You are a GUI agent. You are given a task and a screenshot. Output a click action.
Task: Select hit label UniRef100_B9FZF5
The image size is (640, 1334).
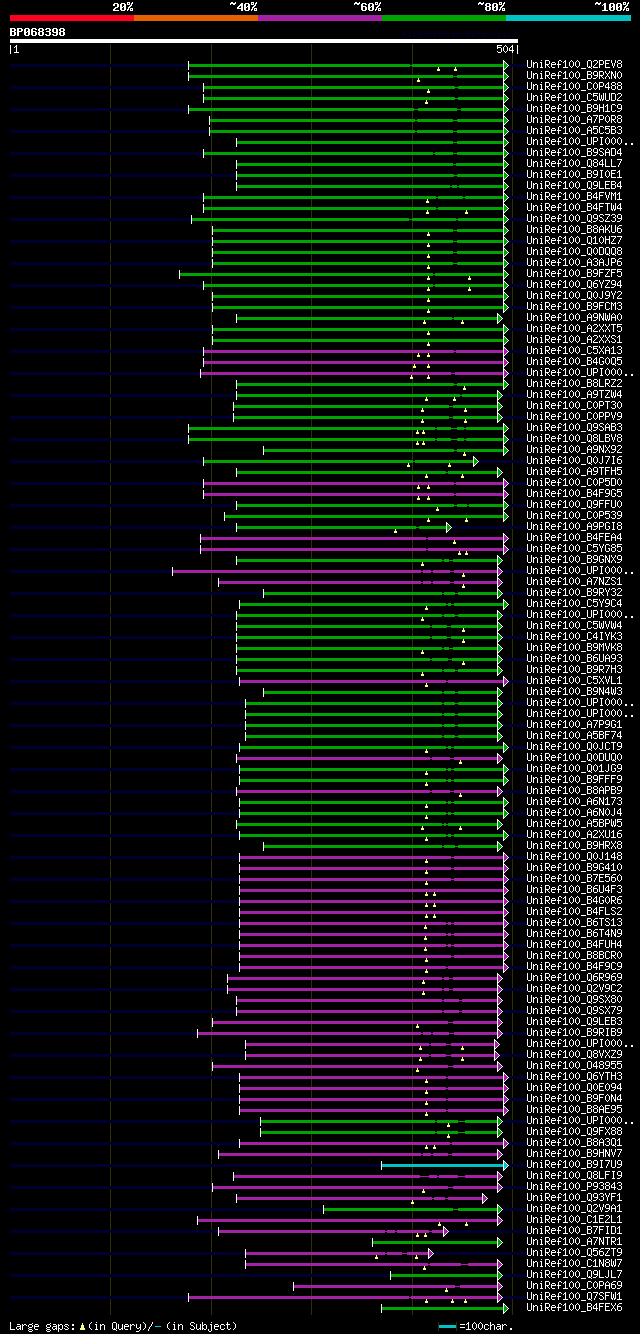(x=574, y=273)
